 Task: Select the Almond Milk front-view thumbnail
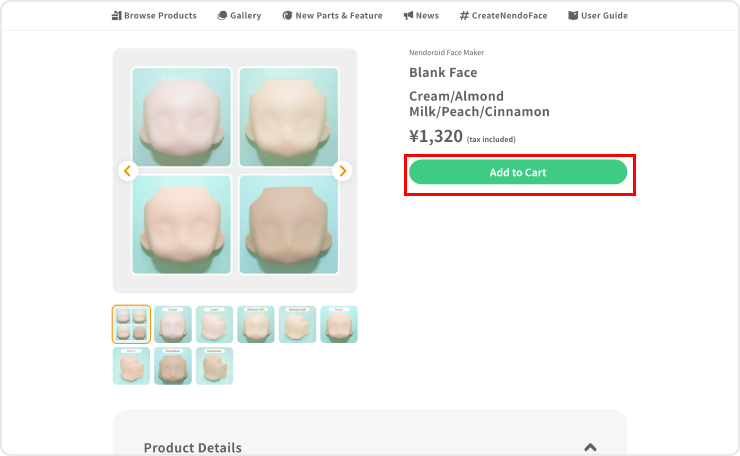(x=256, y=324)
